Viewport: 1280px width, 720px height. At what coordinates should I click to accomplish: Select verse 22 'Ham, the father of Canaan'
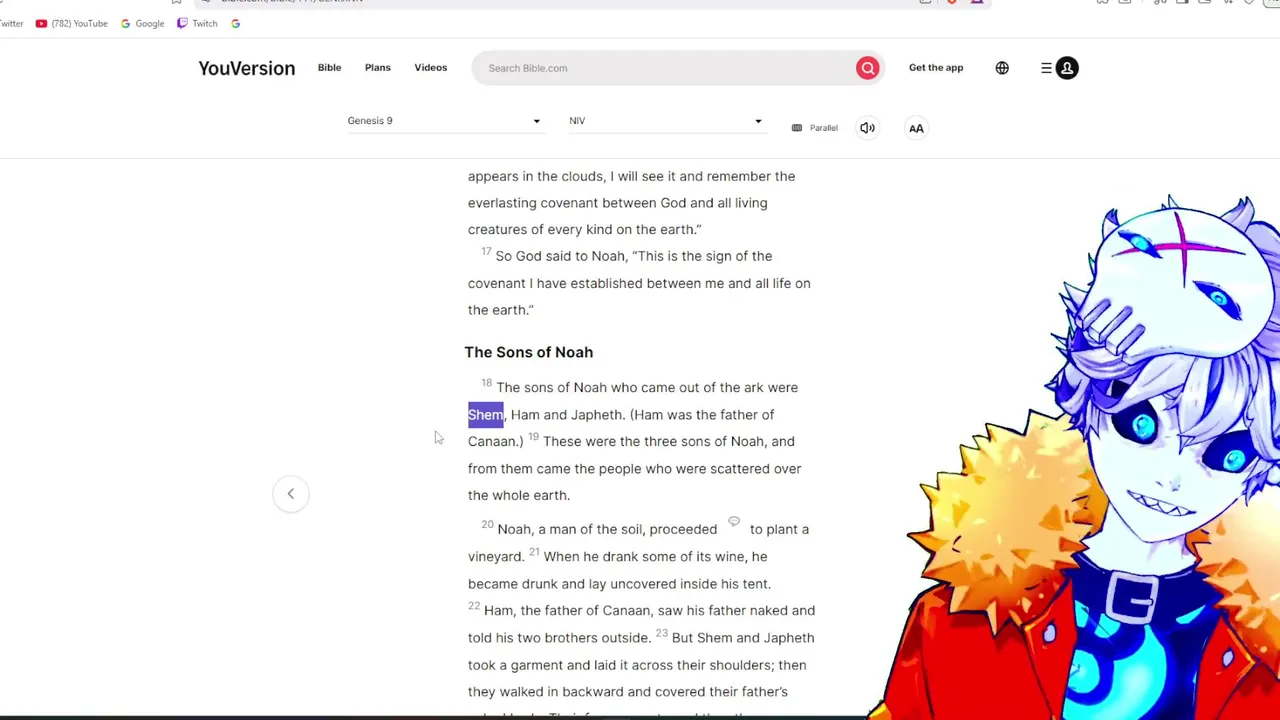[x=567, y=610]
